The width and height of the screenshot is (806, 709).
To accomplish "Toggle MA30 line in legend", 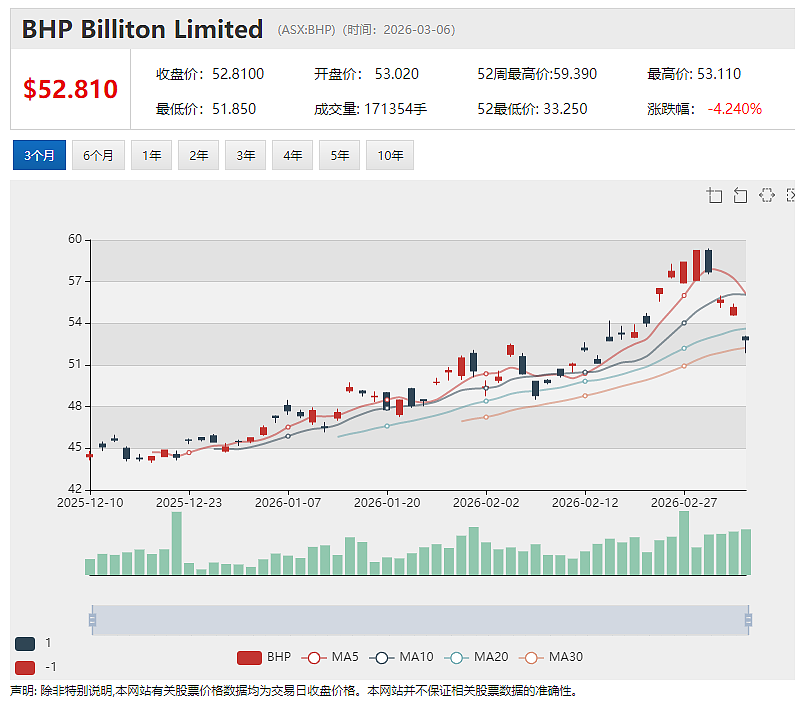I will click(x=551, y=658).
